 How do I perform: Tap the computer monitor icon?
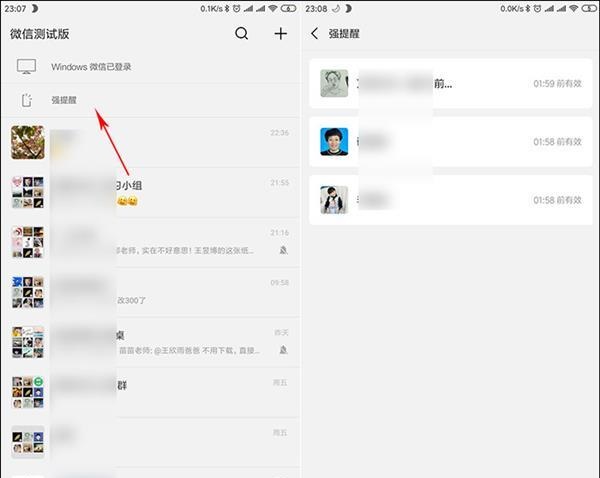[26, 67]
